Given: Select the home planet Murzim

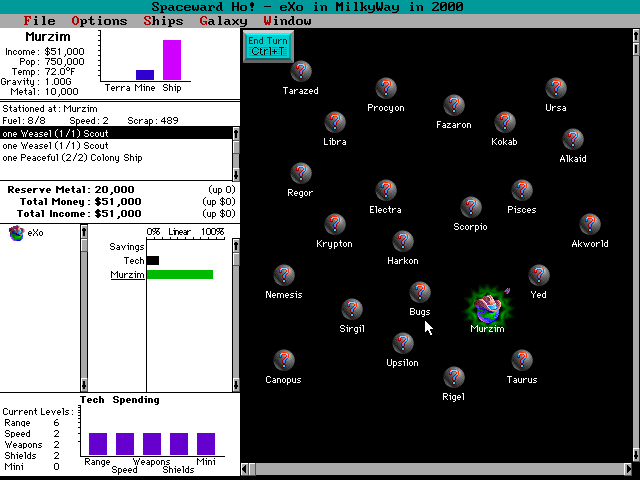Looking at the screenshot, I should [488, 309].
